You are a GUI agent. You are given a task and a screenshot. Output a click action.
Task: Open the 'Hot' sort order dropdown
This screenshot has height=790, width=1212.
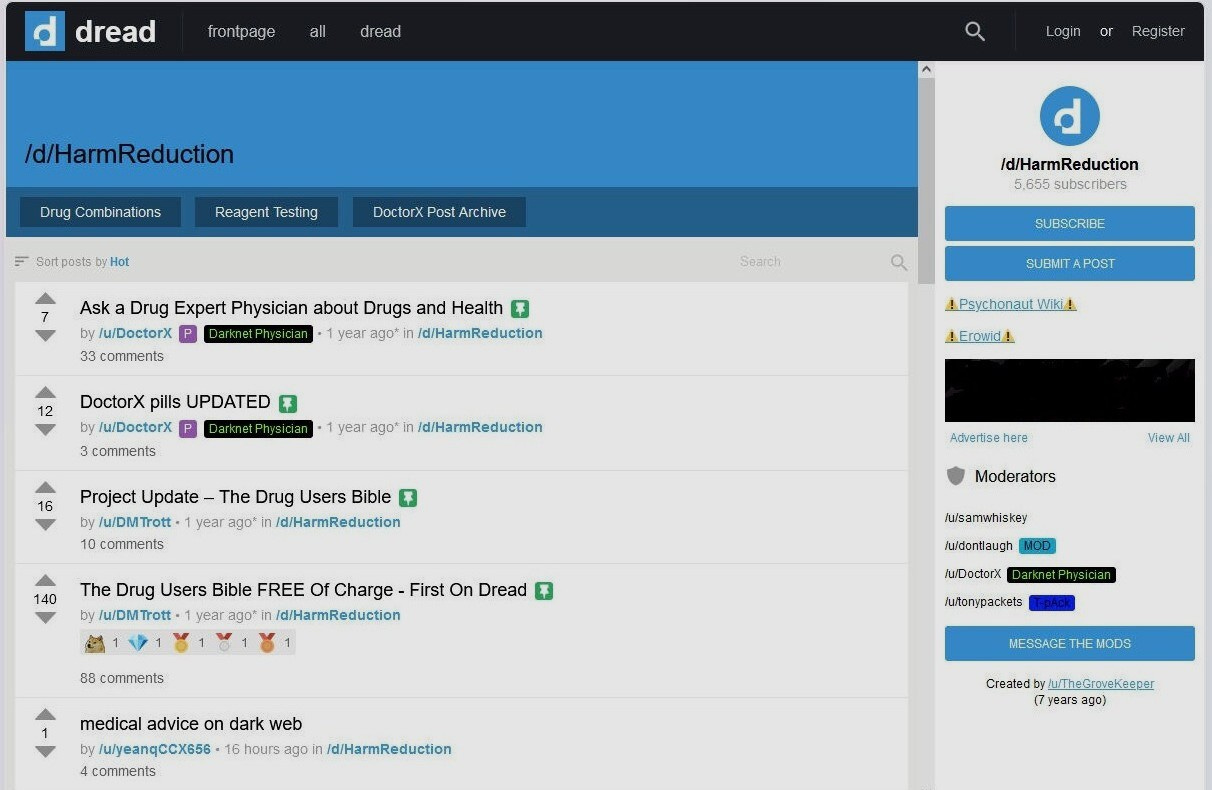[x=120, y=262]
